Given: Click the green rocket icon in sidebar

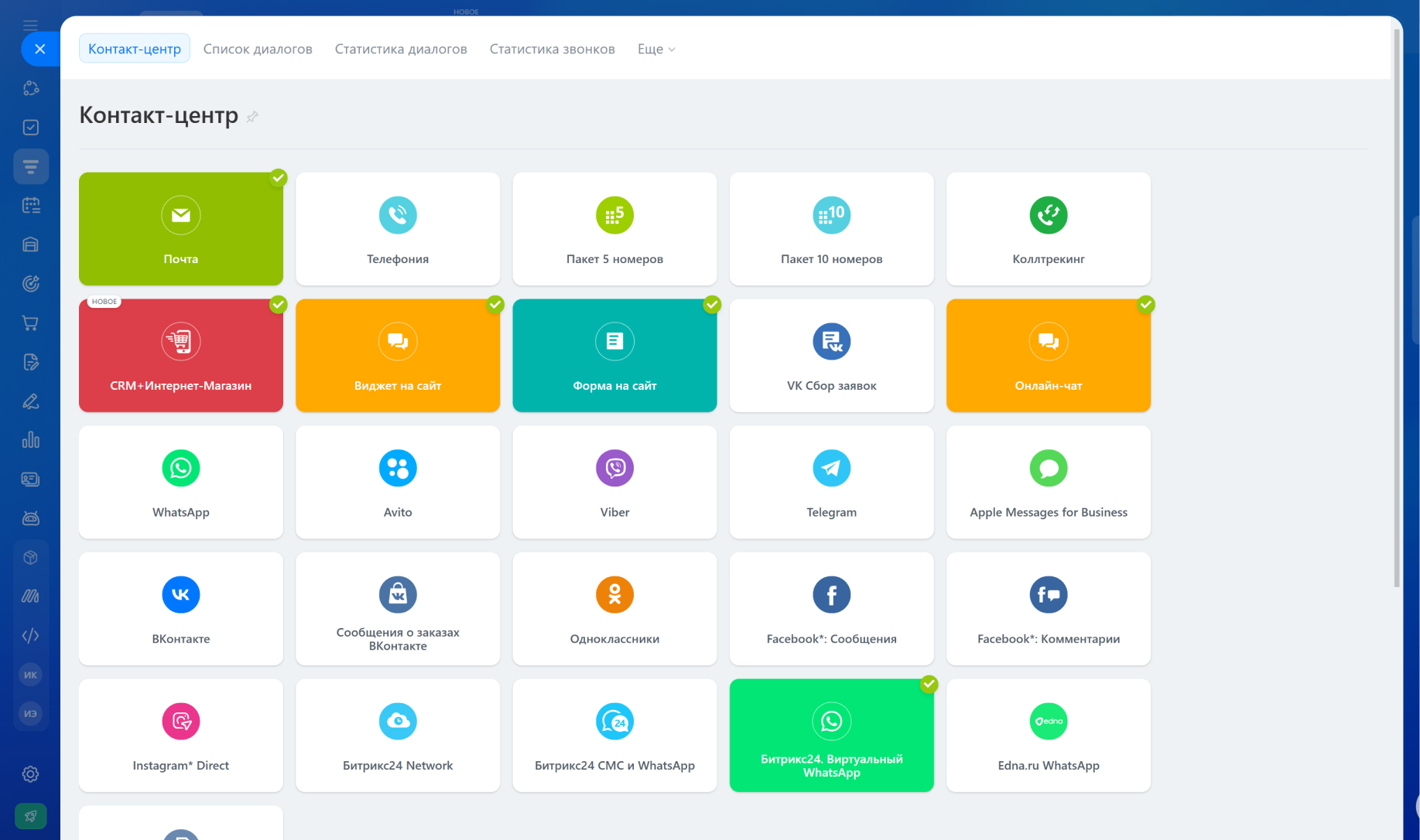Looking at the screenshot, I should [x=31, y=816].
